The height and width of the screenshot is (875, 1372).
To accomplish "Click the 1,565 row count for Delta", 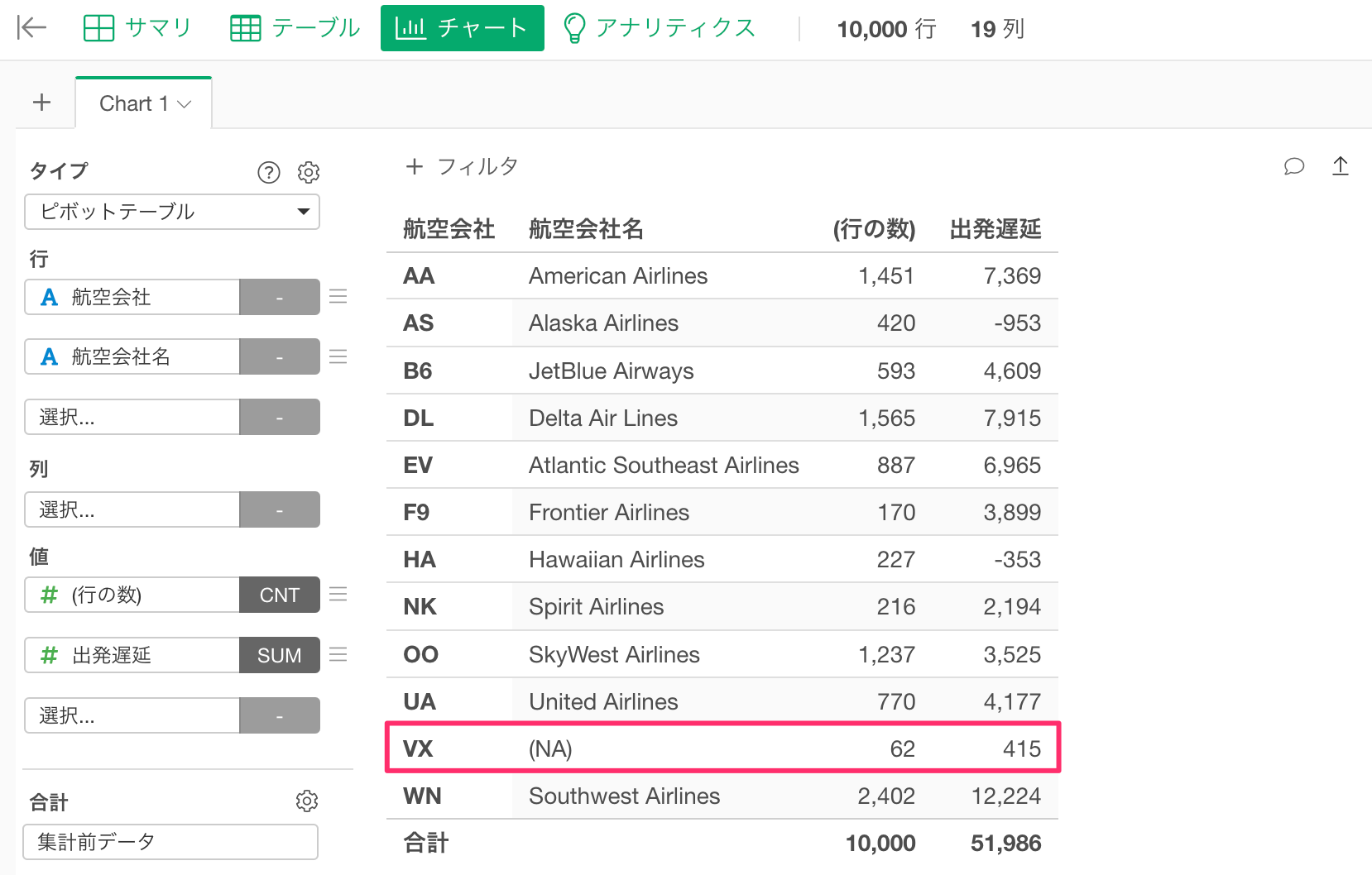I will (887, 418).
